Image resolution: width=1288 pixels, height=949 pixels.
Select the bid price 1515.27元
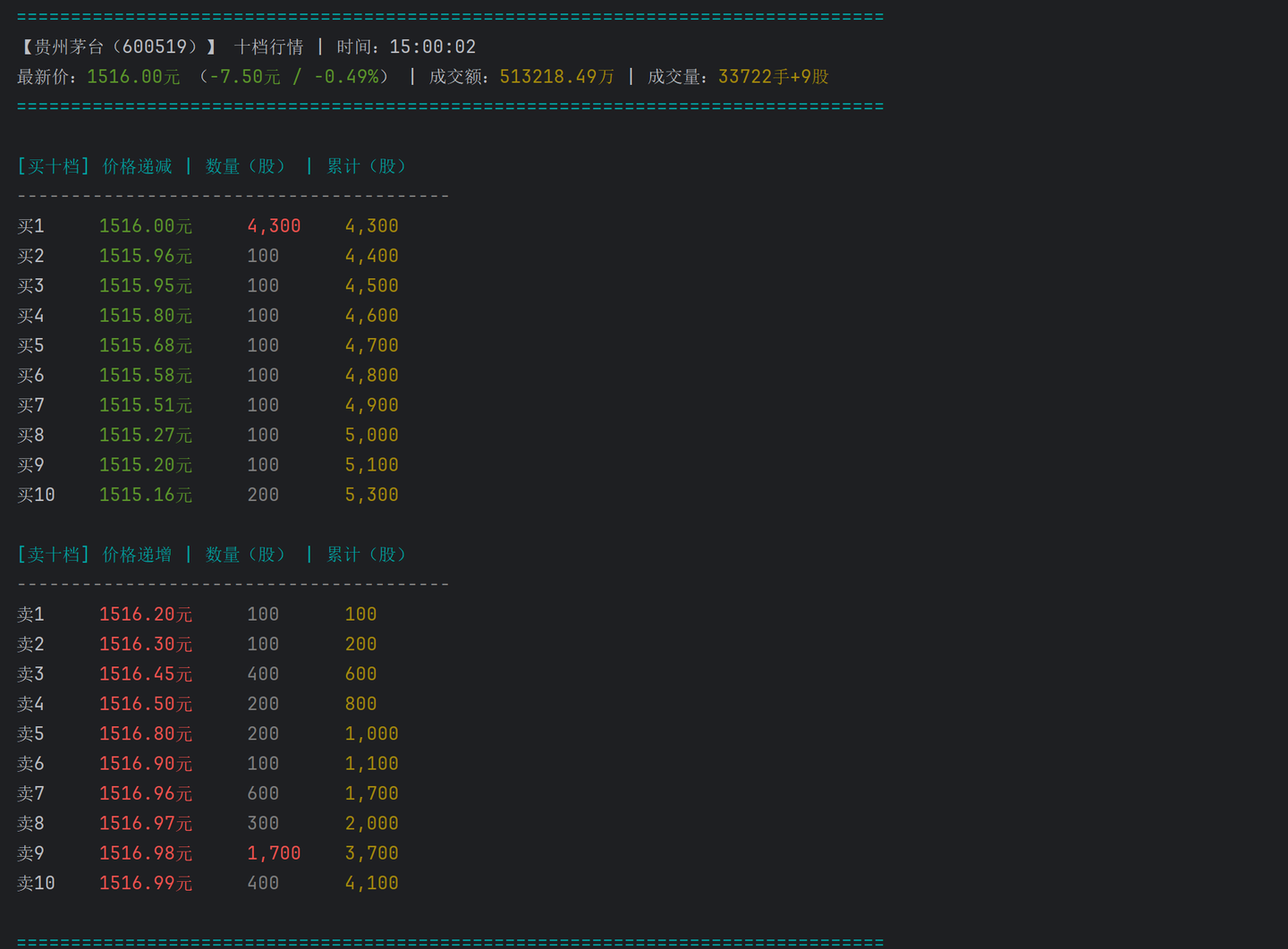point(146,436)
